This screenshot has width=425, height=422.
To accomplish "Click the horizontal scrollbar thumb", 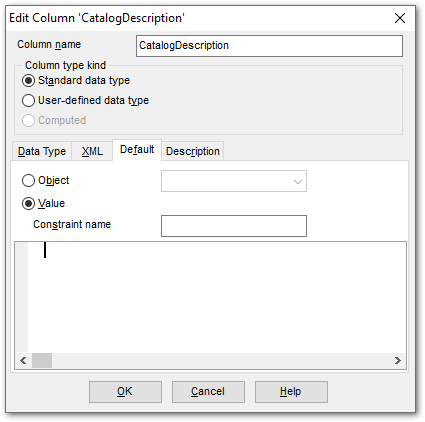I will click(x=42, y=360).
